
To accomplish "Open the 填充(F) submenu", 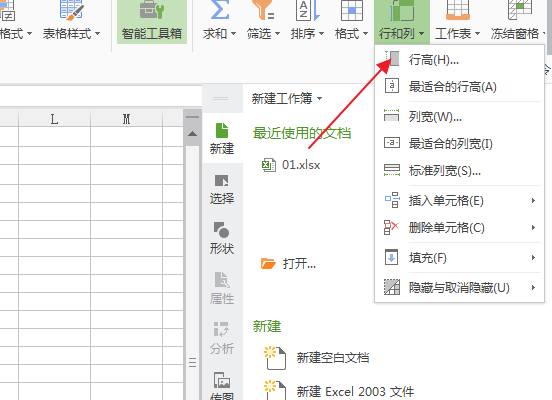I will [x=459, y=258].
